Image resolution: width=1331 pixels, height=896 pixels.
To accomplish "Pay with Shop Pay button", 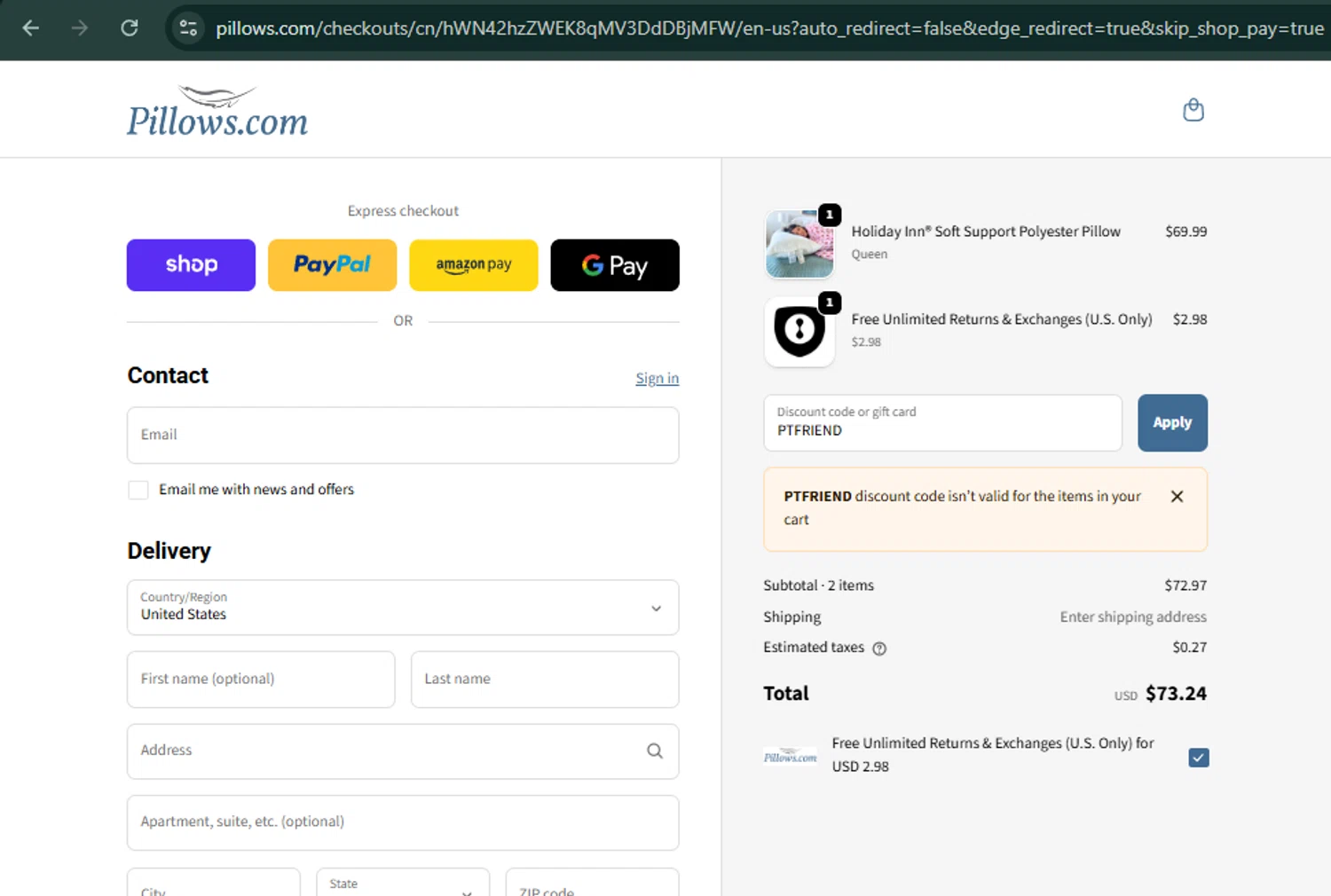I will tap(191, 265).
